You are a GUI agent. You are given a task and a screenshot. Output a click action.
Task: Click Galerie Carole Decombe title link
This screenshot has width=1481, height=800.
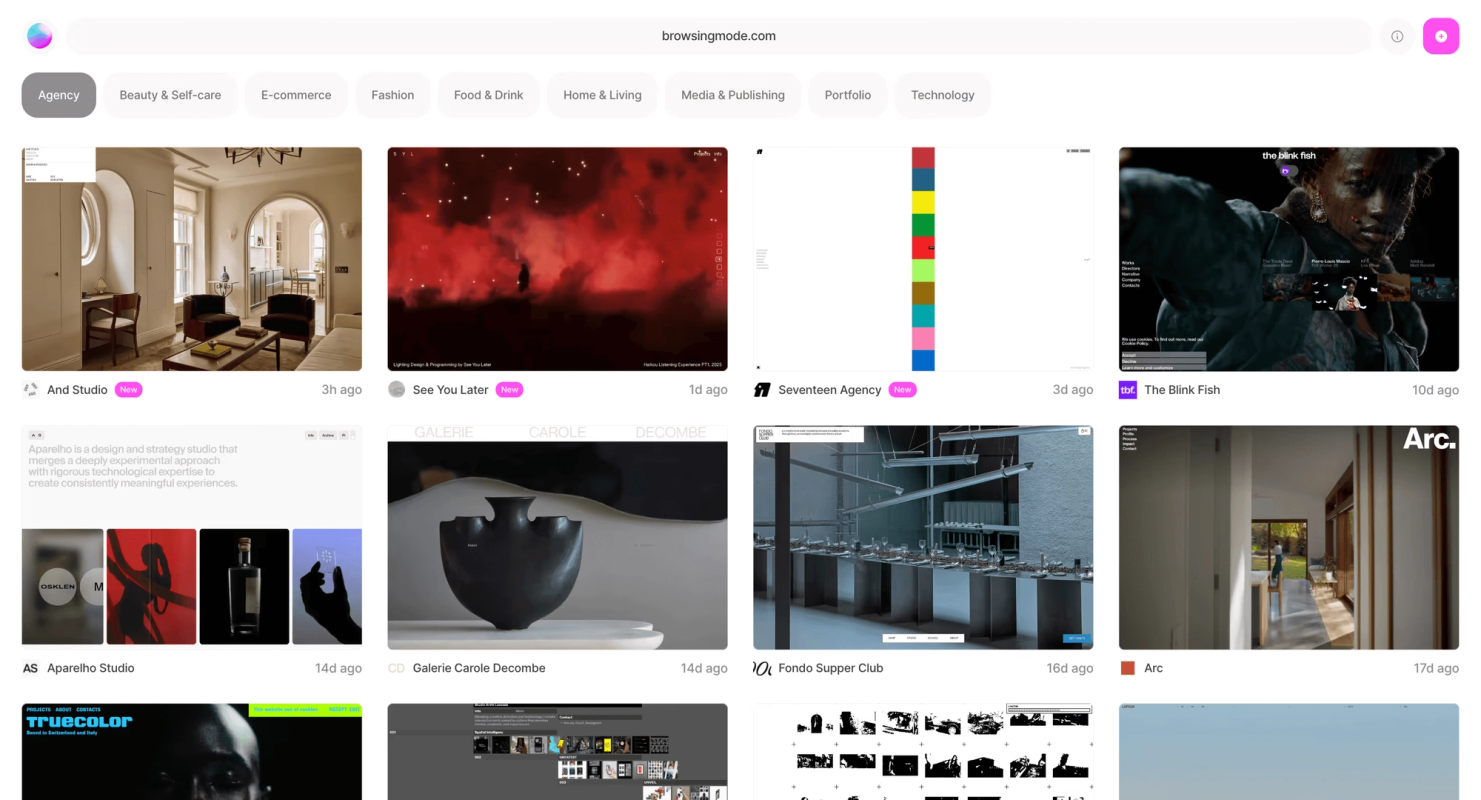[479, 668]
